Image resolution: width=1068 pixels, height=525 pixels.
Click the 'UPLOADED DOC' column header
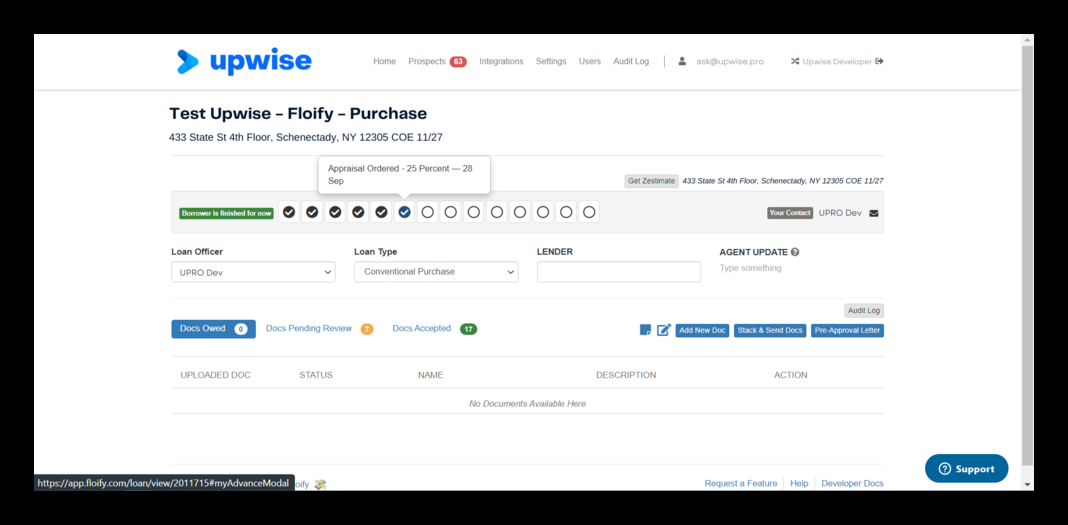[216, 375]
